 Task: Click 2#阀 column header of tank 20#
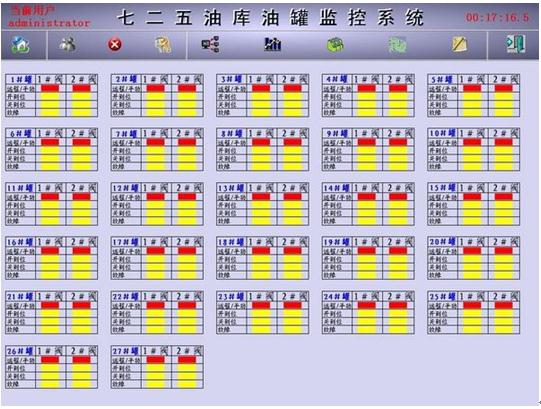[x=504, y=242]
